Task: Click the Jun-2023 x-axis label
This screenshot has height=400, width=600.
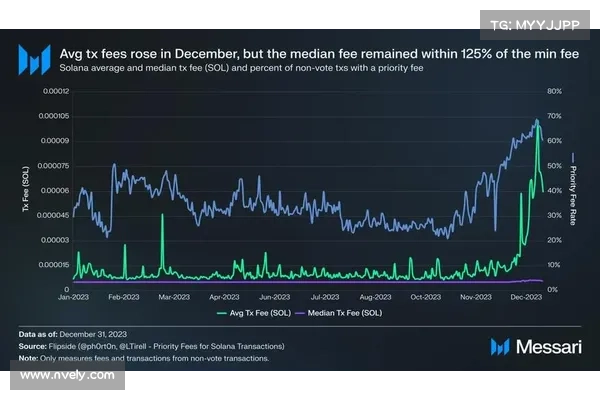Action: click(275, 297)
